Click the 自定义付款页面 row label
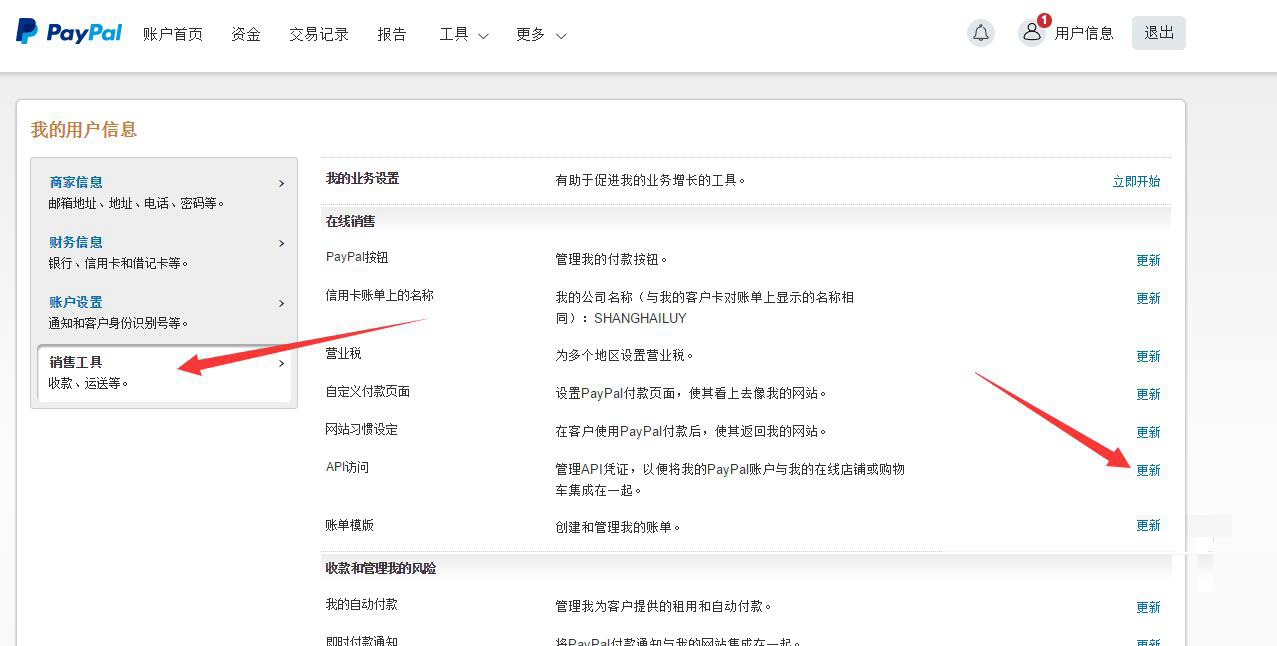 point(368,391)
